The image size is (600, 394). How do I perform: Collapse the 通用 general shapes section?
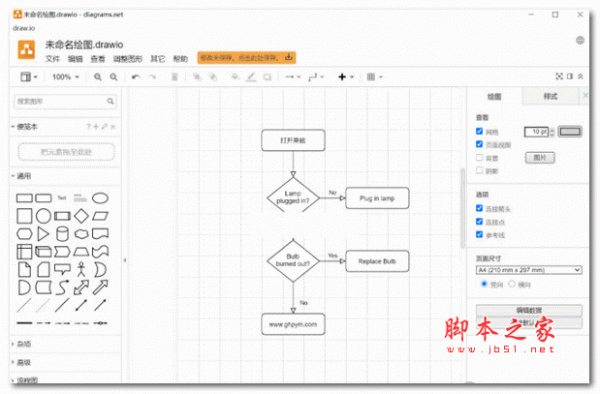pos(21,176)
